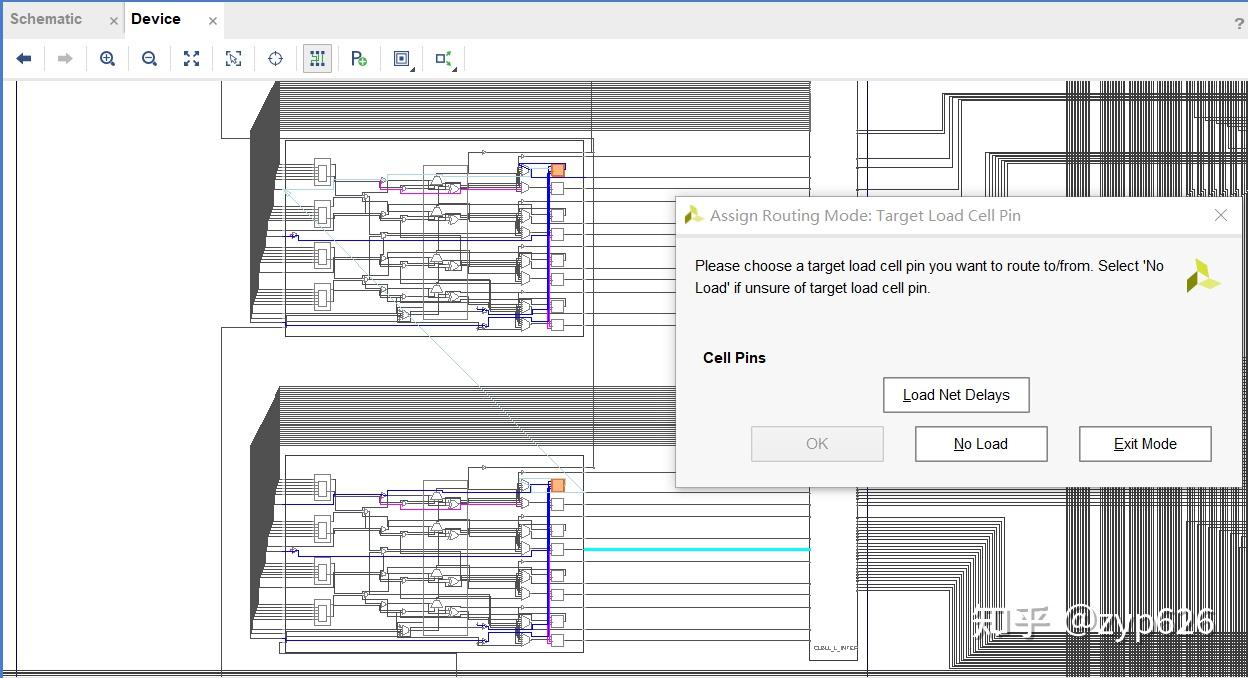This screenshot has height=678, width=1248.
Task: Toggle the Routing Resources display button
Action: point(317,59)
